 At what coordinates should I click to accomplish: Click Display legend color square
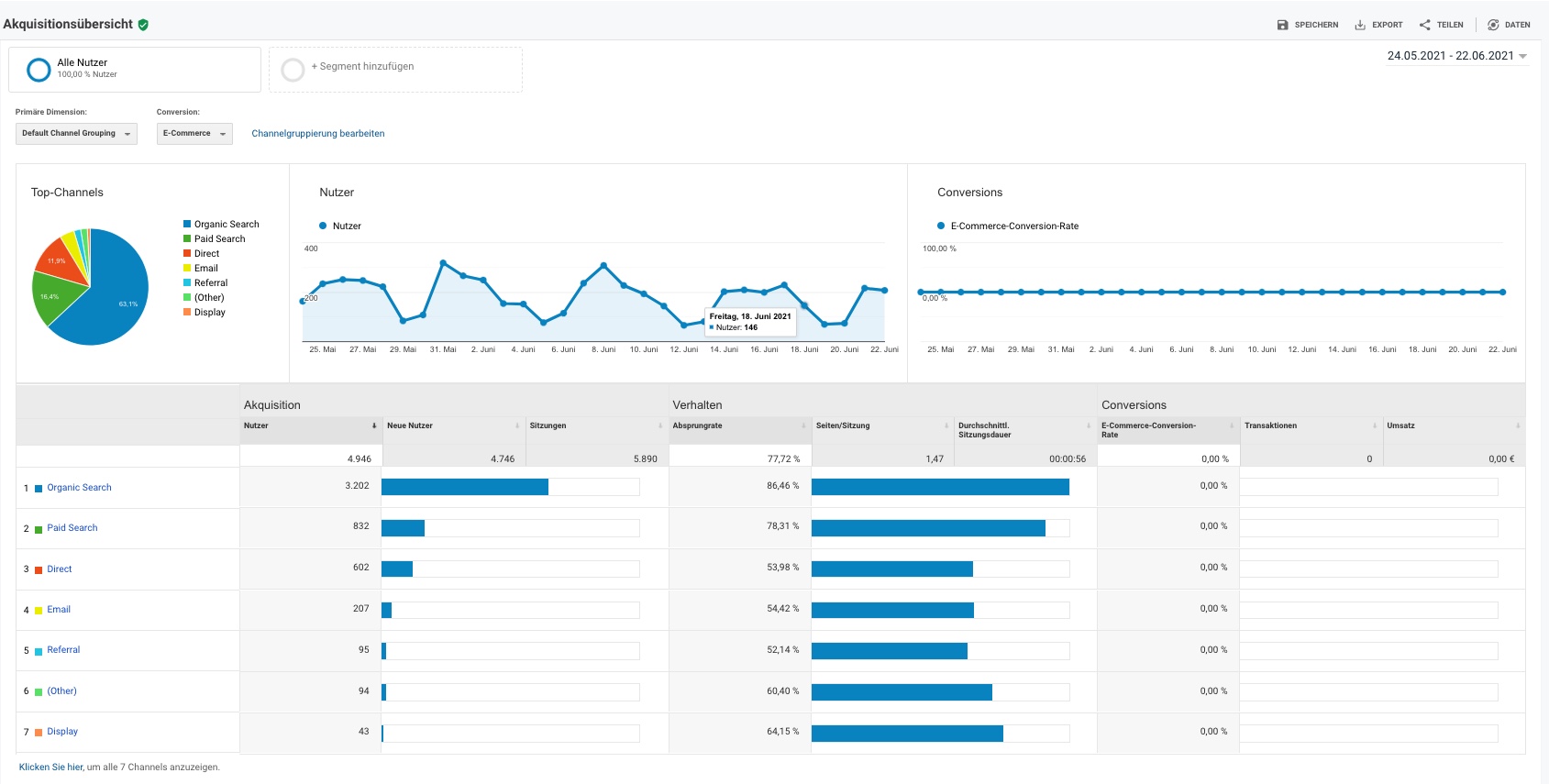(x=187, y=312)
